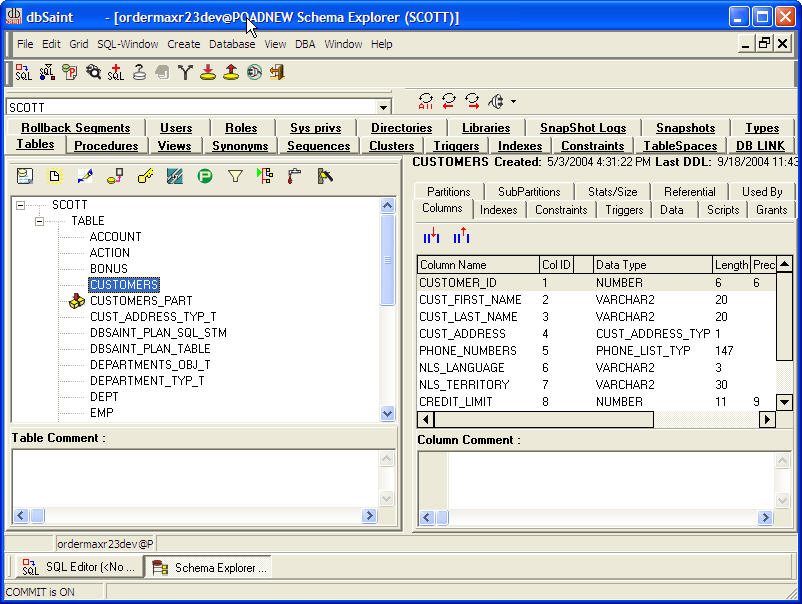Collapse the SCOTT tree node
The width and height of the screenshot is (802, 604).
click(x=20, y=205)
